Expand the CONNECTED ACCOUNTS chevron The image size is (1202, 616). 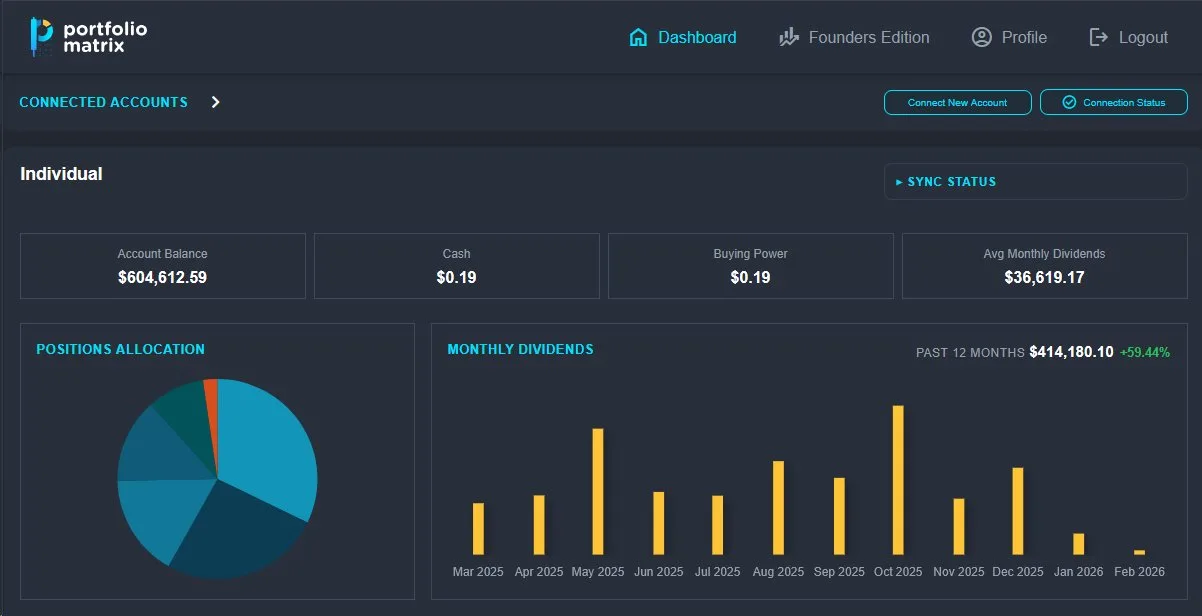(x=215, y=101)
